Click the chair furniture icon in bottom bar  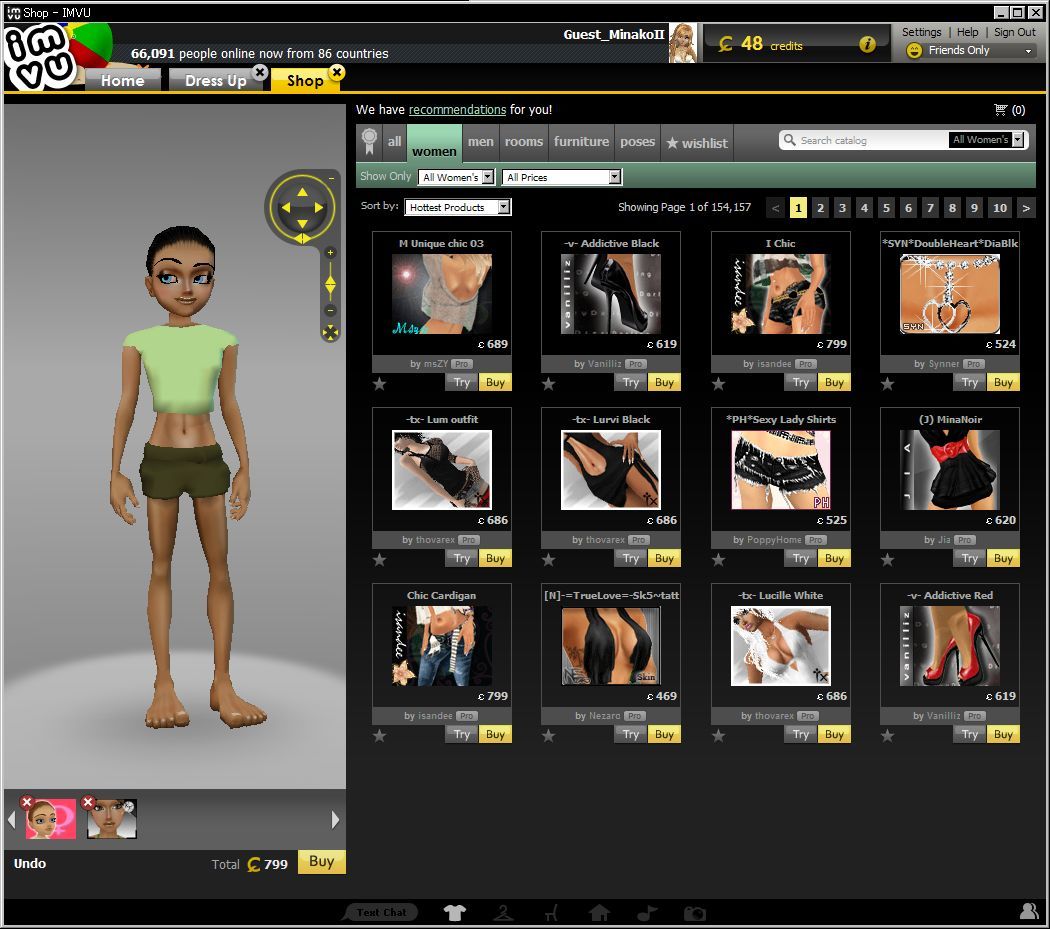(x=551, y=912)
